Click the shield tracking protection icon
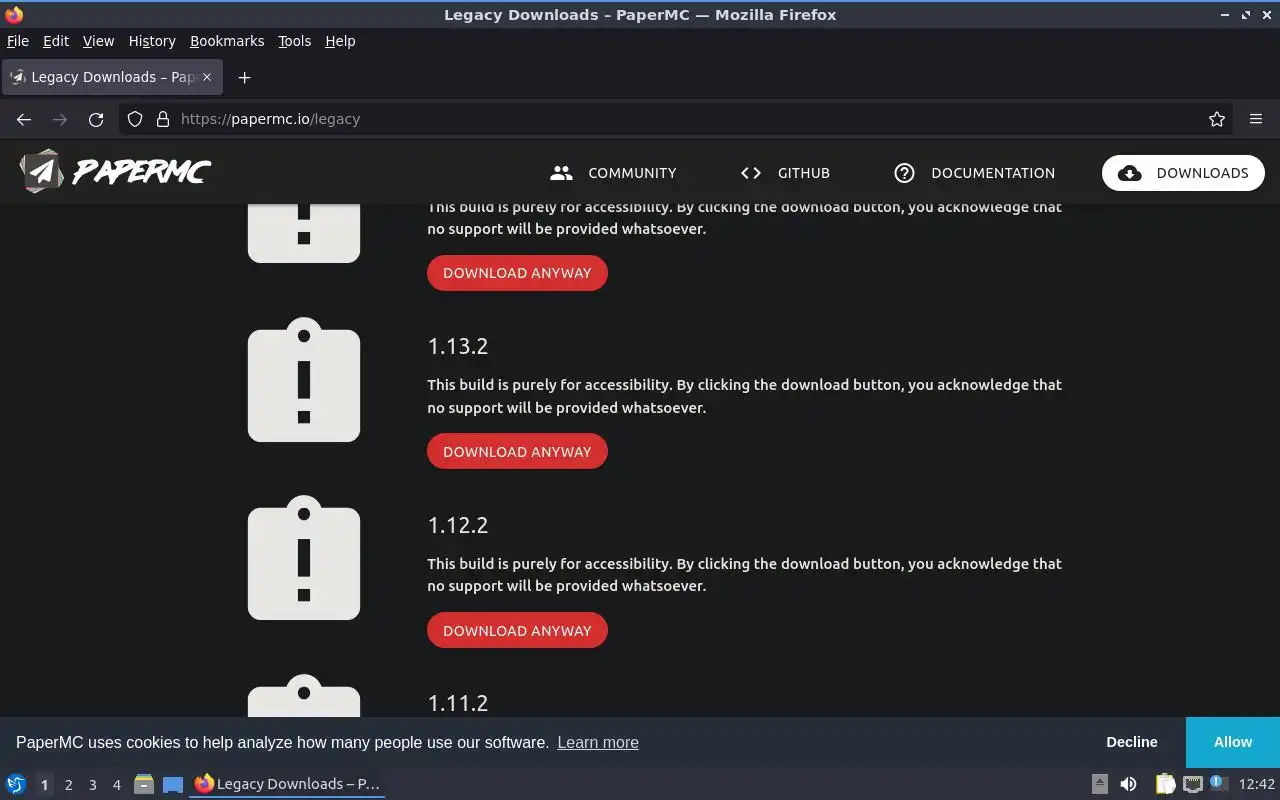The image size is (1280, 800). click(x=135, y=119)
